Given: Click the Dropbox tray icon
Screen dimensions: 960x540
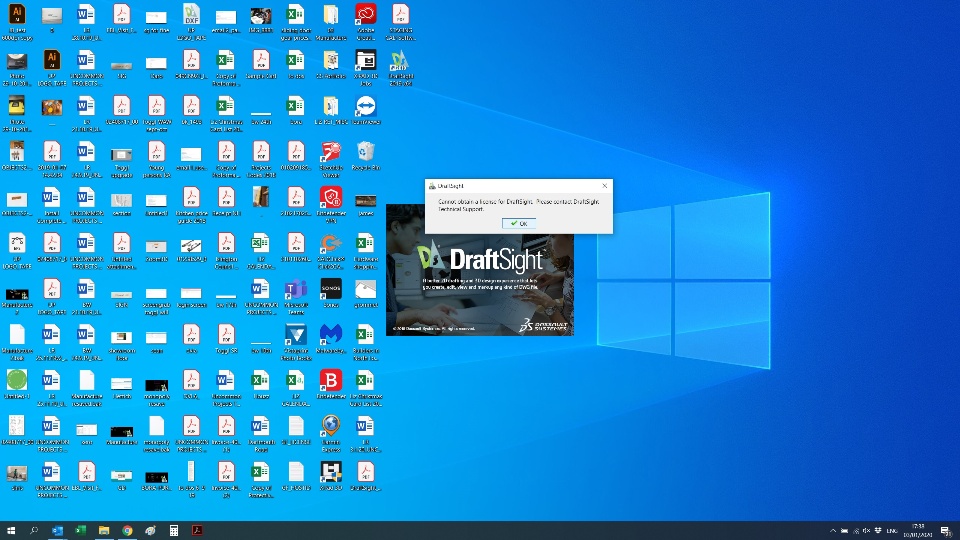Looking at the screenshot, I should tap(878, 531).
